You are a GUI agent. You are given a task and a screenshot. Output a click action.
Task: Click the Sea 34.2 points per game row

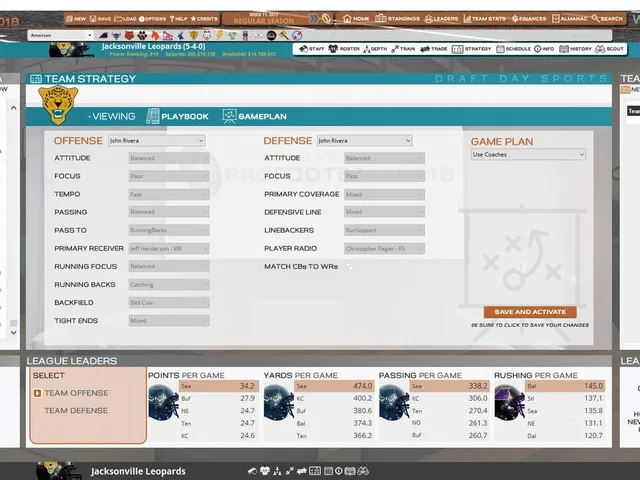click(x=218, y=386)
